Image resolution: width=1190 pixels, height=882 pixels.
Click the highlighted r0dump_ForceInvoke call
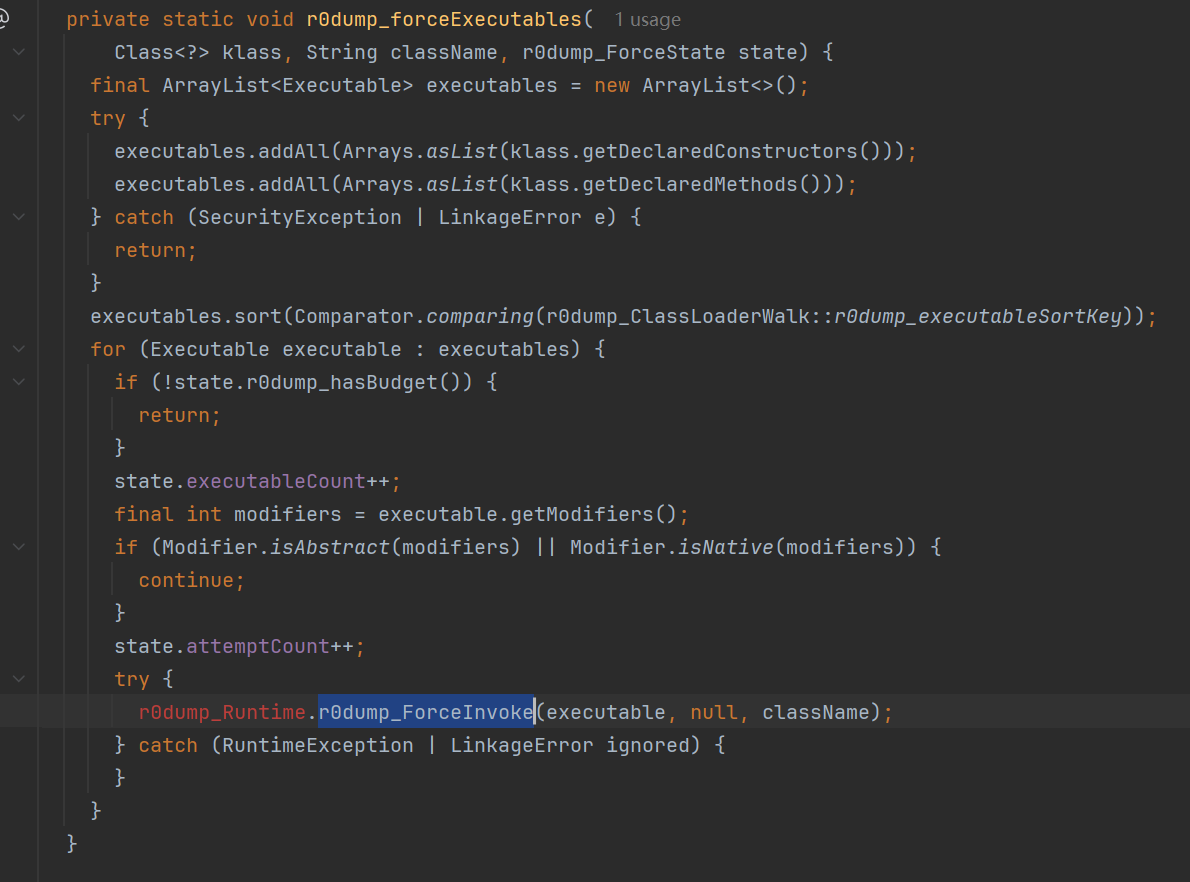pos(426,713)
